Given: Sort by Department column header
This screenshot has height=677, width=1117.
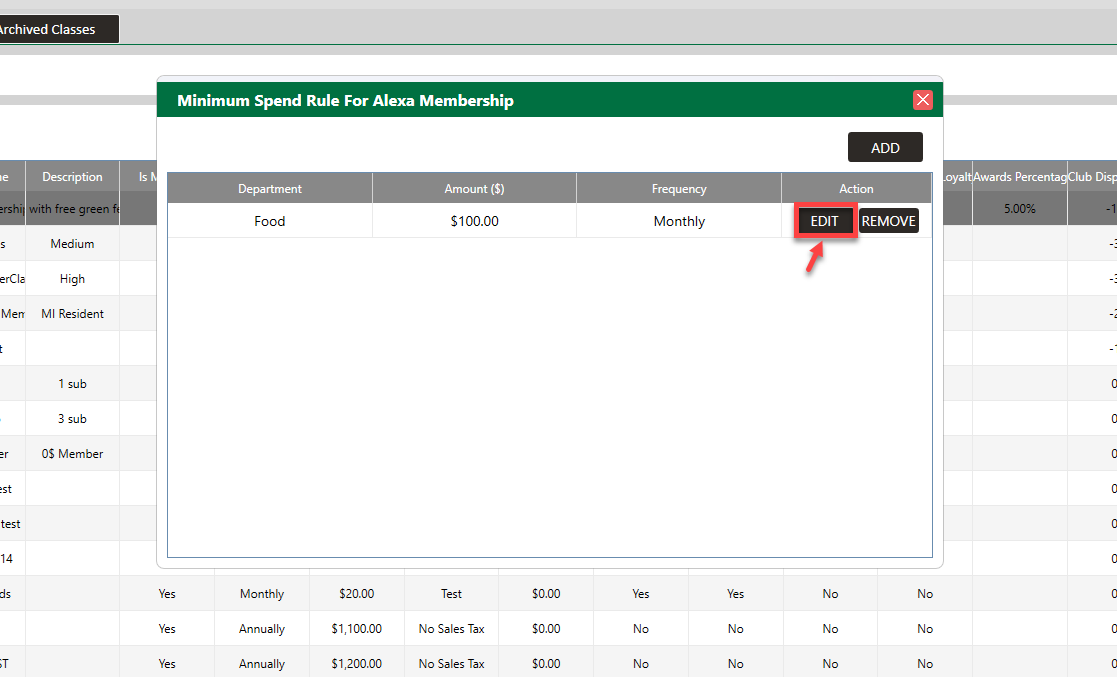Looking at the screenshot, I should pyautogui.click(x=269, y=188).
